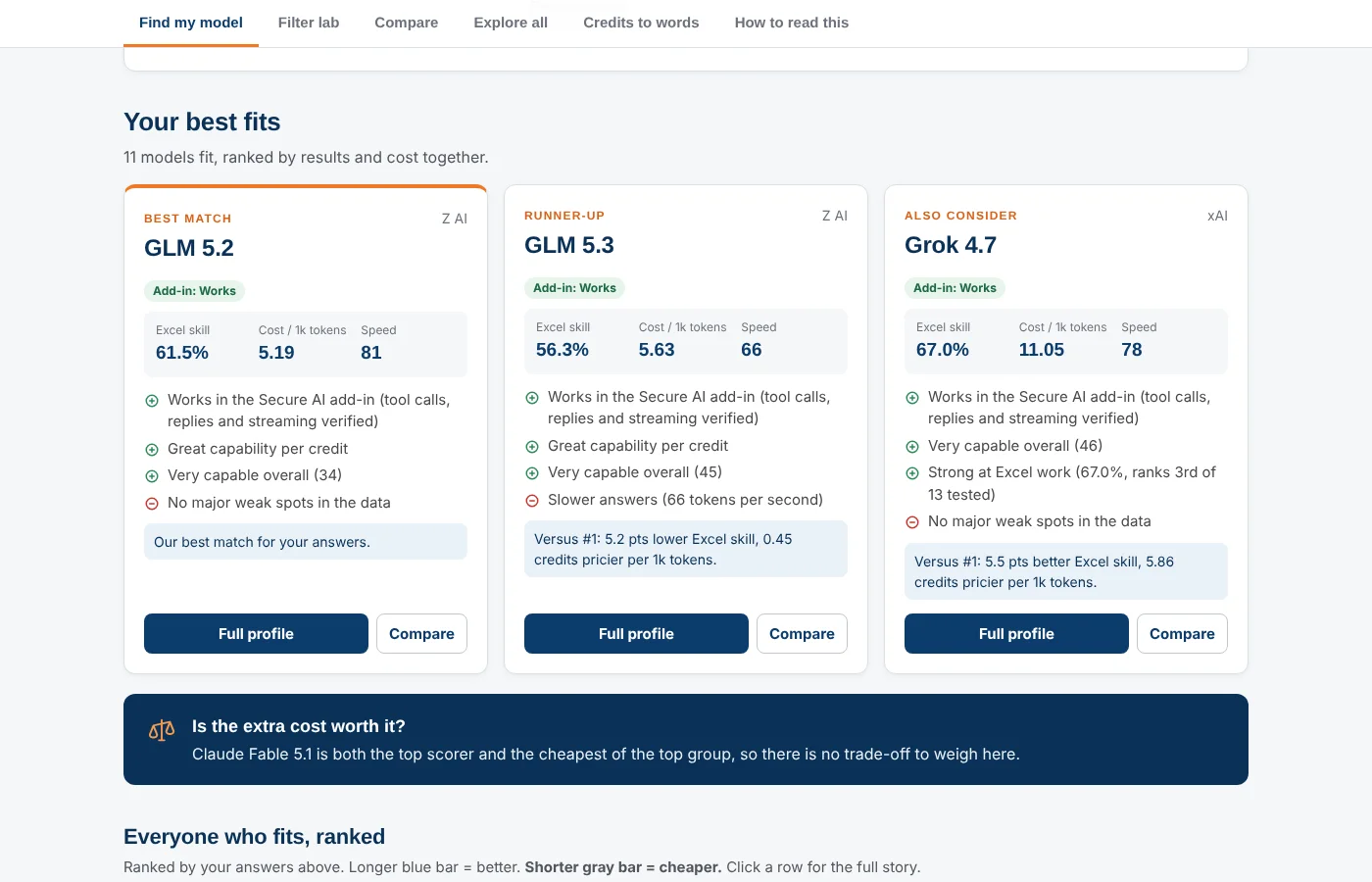Open the Compare tab in top navigation

click(407, 23)
